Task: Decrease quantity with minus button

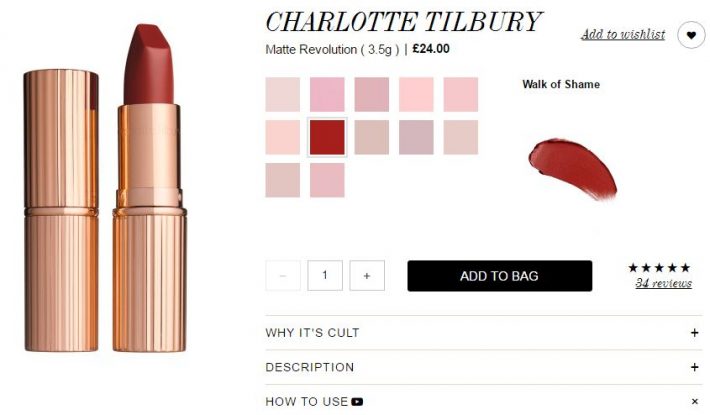Action: coord(283,275)
